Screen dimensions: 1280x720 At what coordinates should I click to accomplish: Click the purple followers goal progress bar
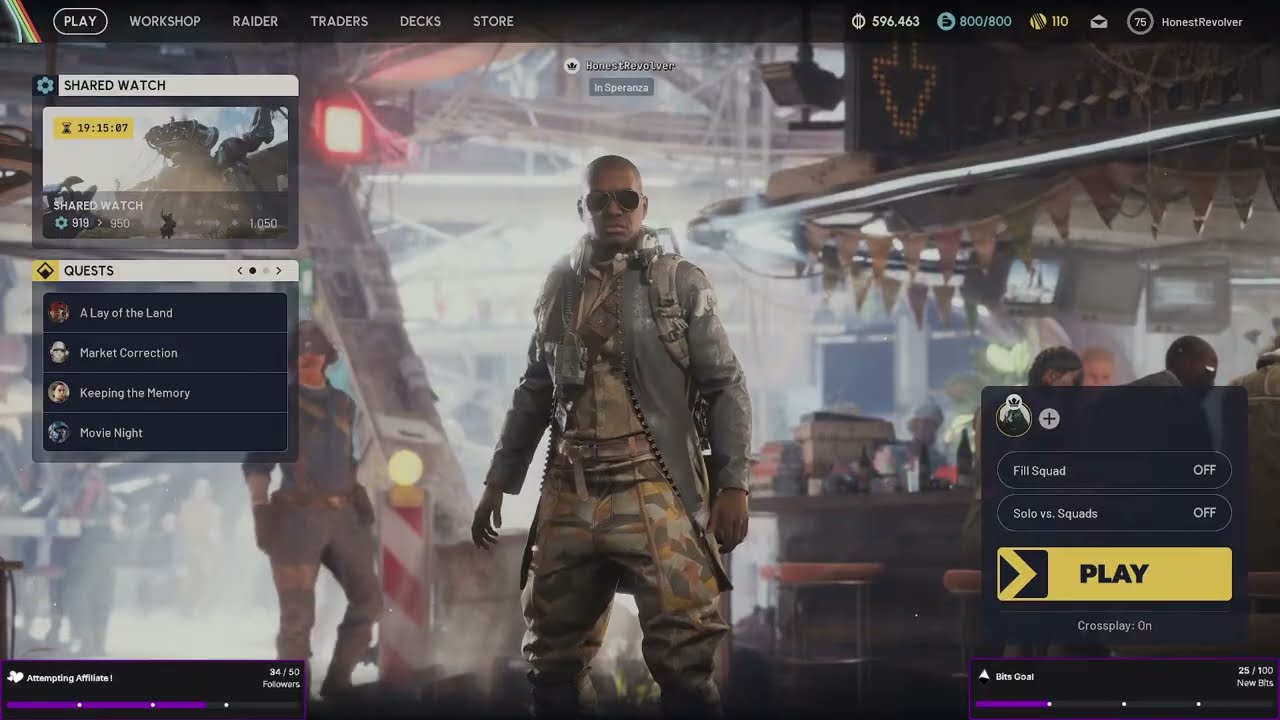[152, 704]
